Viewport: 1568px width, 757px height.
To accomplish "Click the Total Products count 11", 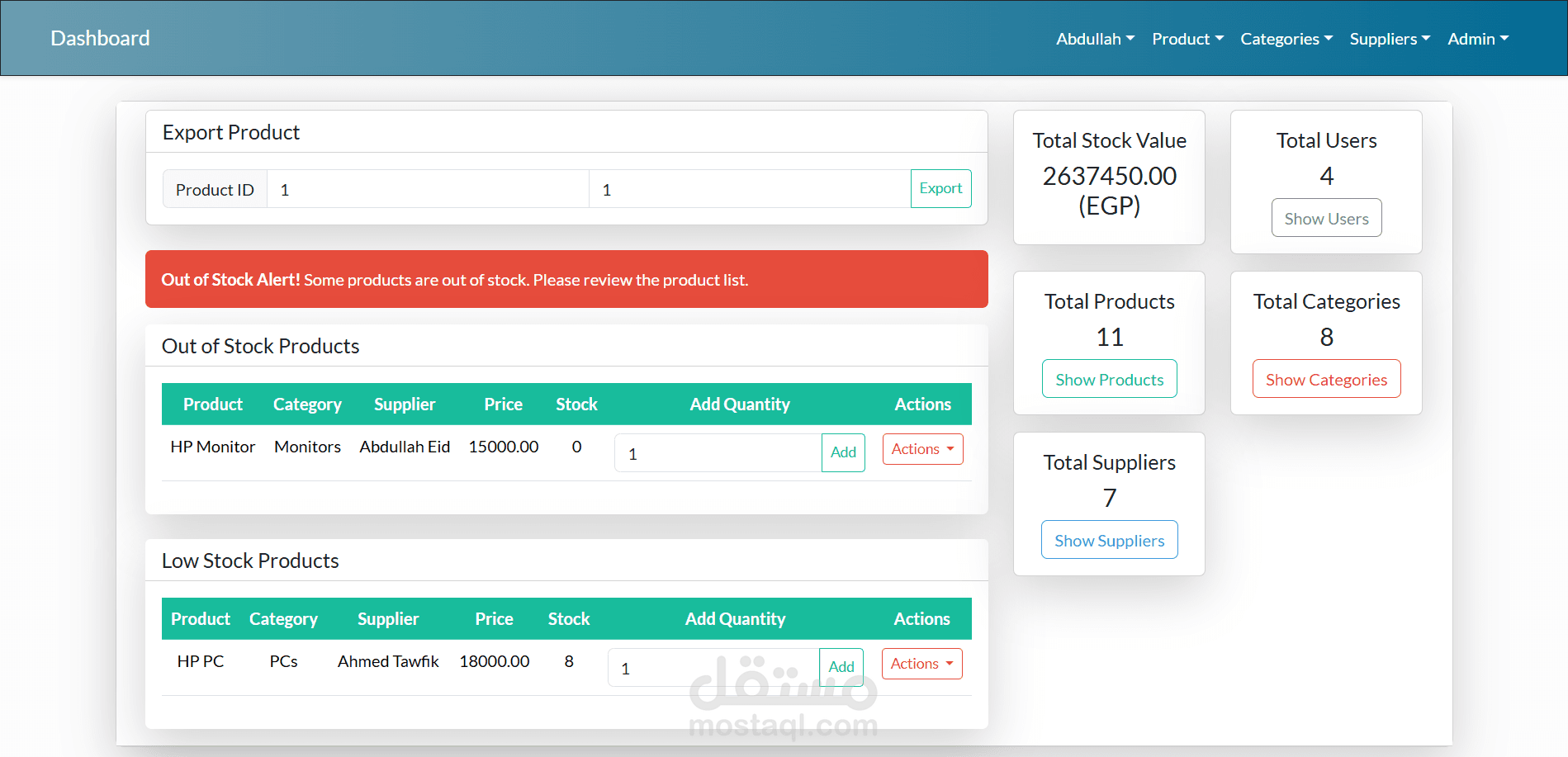I will pyautogui.click(x=1109, y=337).
